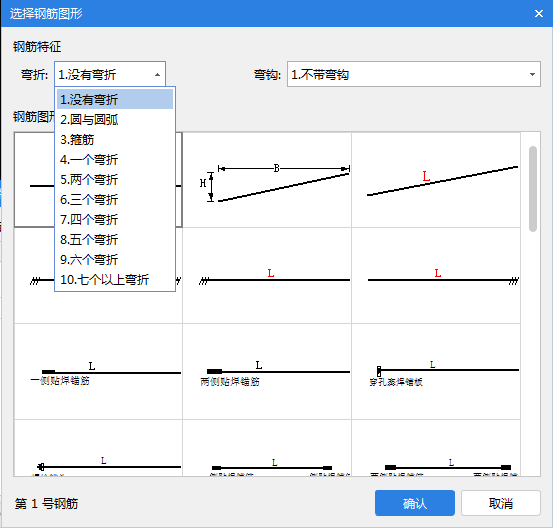553x528 pixels.
Task: Choose '9.六个弯折' entry
Action: (115, 260)
